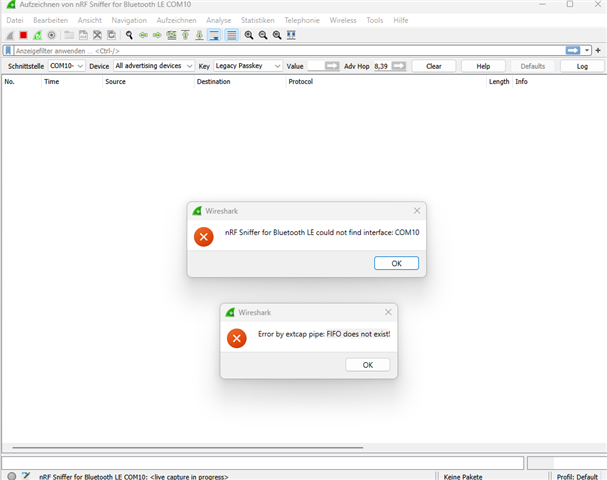Find a packet with magnifier icon
The image size is (607, 480).
(129, 35)
